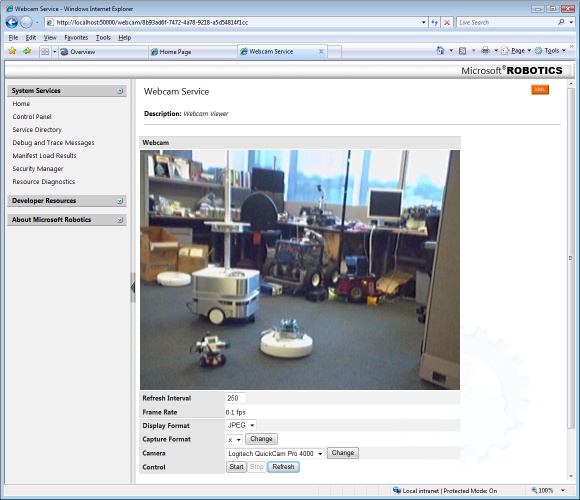The width and height of the screenshot is (580, 500).
Task: Click the toolbar overflow chevron
Action: (x=572, y=47)
